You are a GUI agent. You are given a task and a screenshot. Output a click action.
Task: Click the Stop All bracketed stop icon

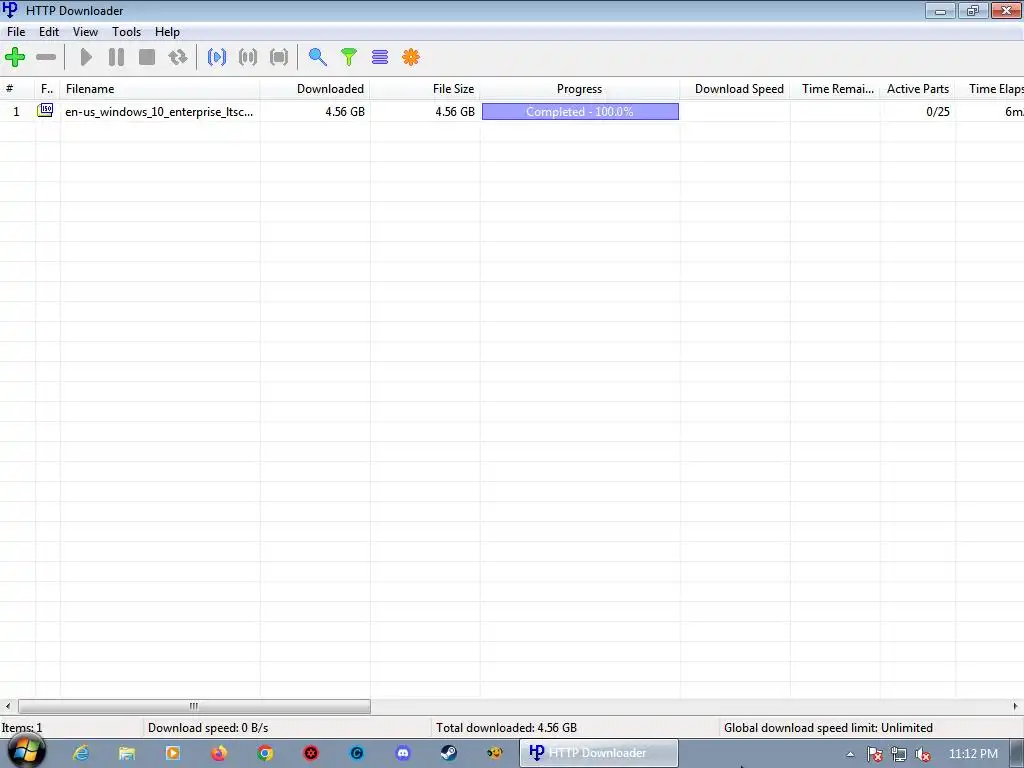pyautogui.click(x=279, y=57)
